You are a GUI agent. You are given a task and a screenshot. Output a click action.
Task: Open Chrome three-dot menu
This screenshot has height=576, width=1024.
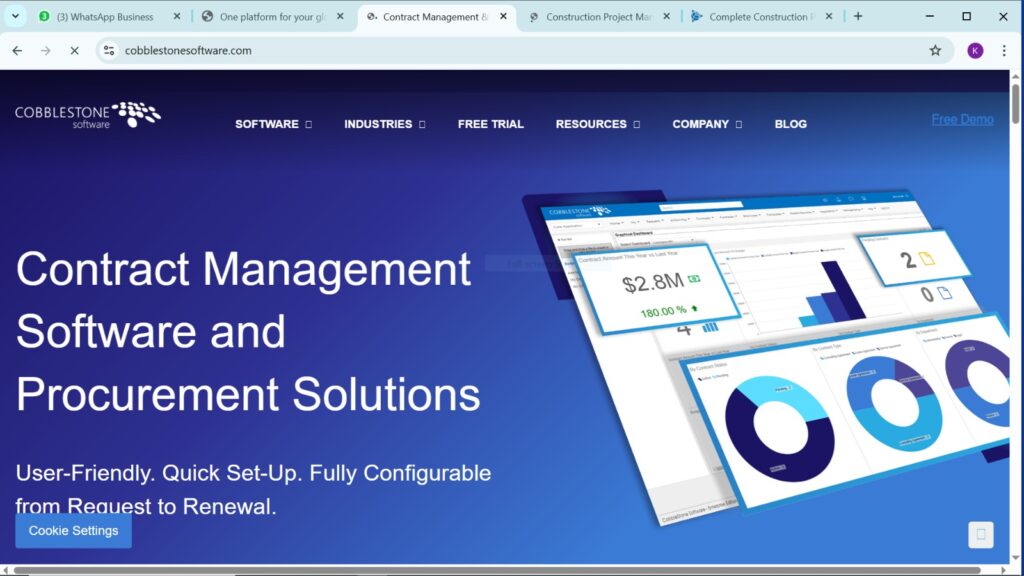click(x=1004, y=50)
